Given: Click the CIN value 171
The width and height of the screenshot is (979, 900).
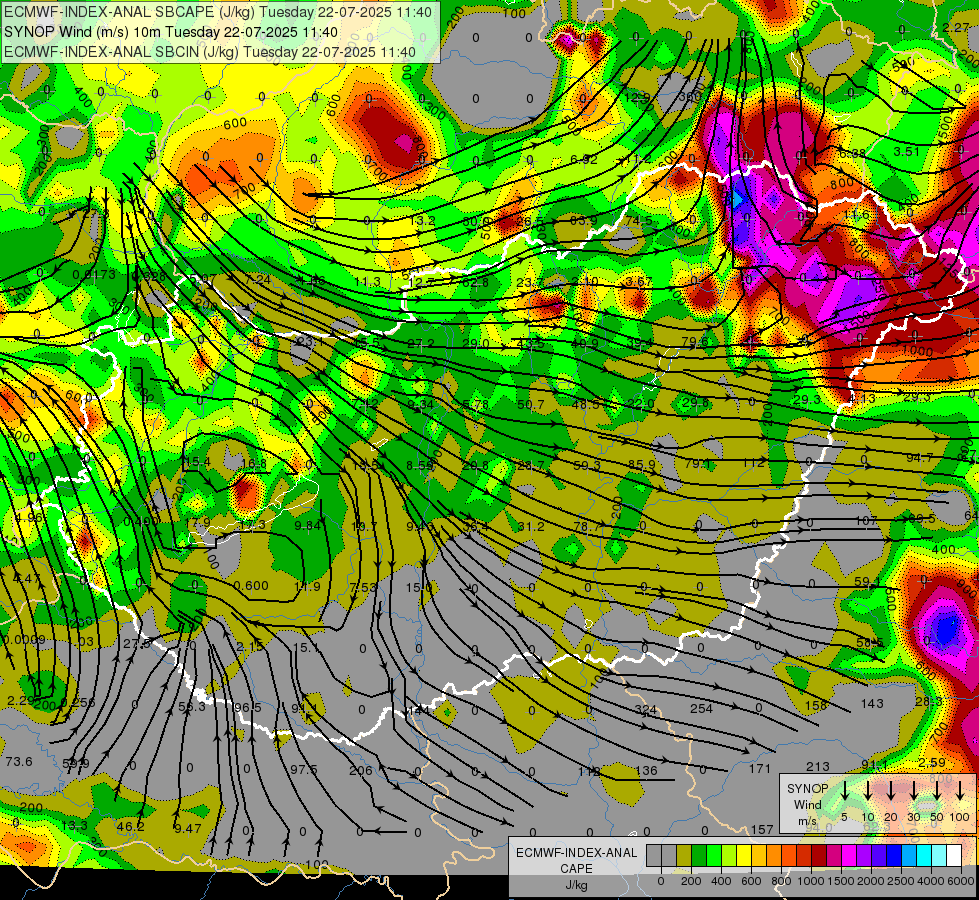Looking at the screenshot, I should (x=760, y=768).
